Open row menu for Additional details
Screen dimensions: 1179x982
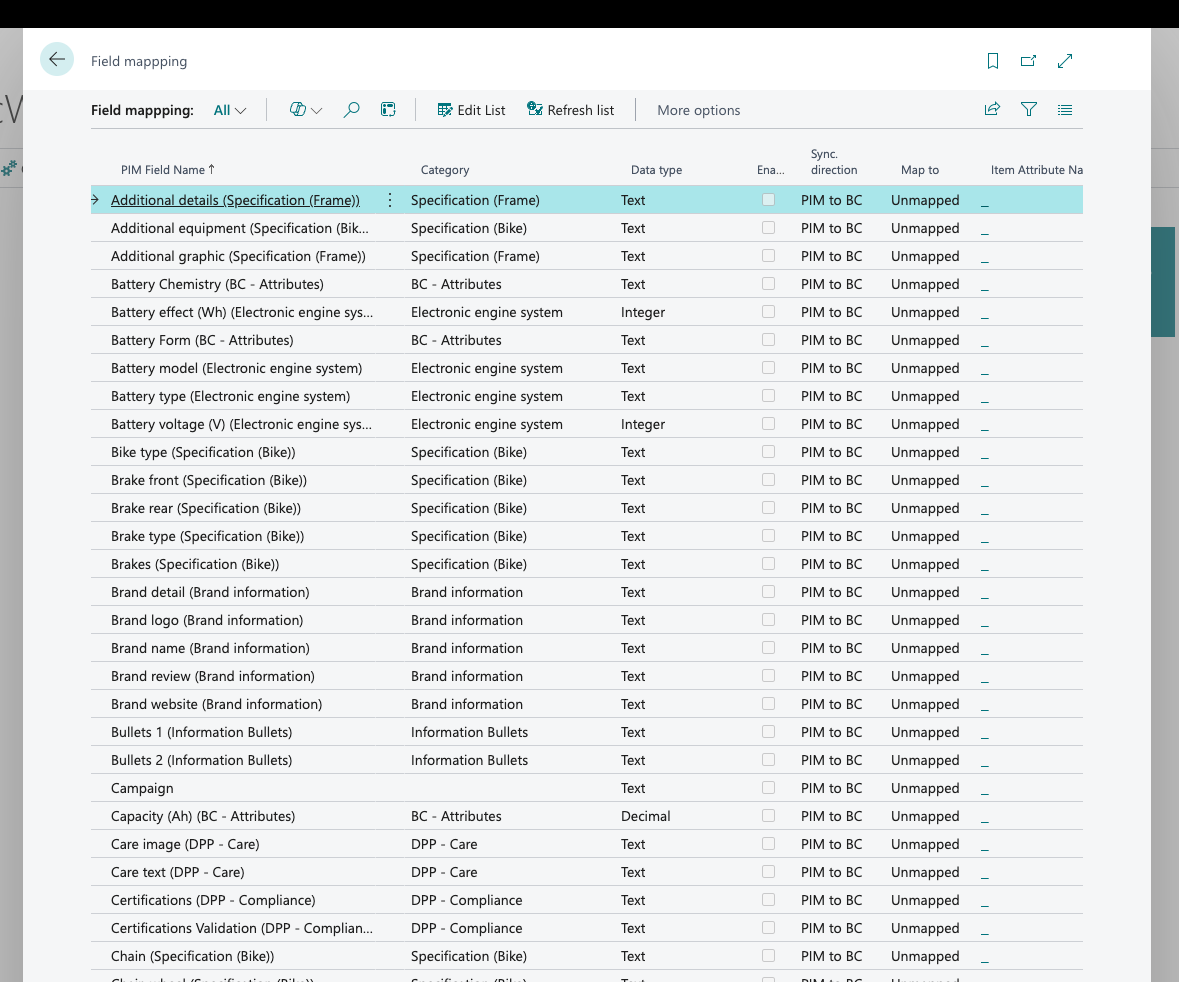click(390, 200)
